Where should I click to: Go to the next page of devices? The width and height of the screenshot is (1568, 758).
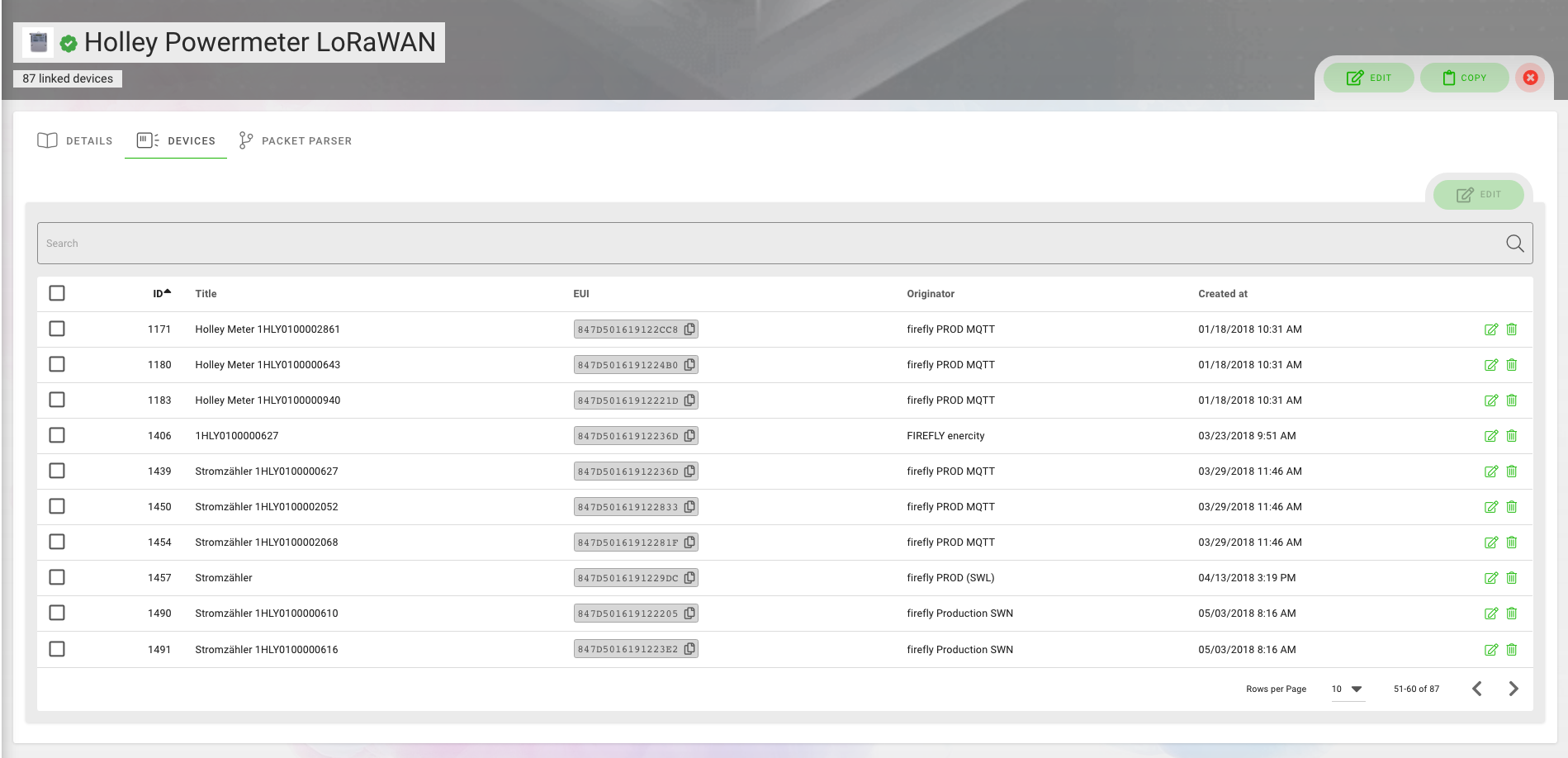pos(1514,688)
